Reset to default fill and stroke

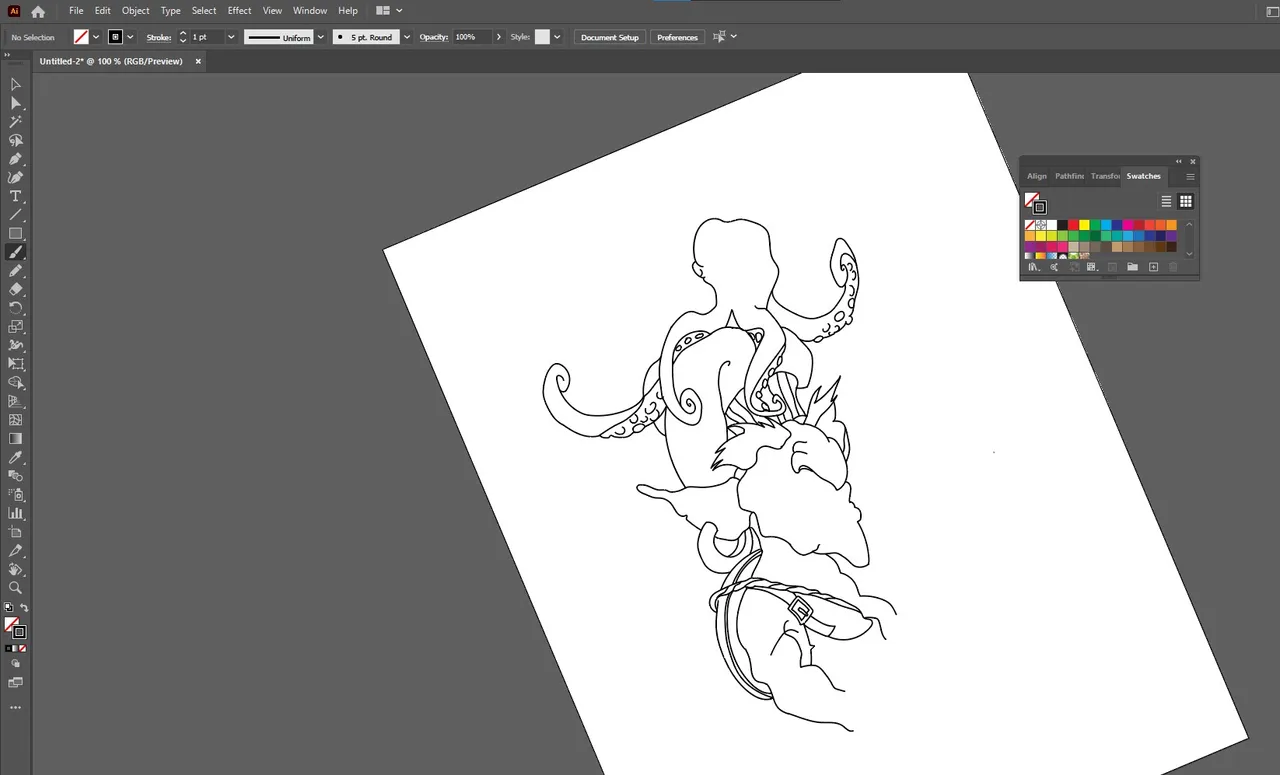click(8, 607)
